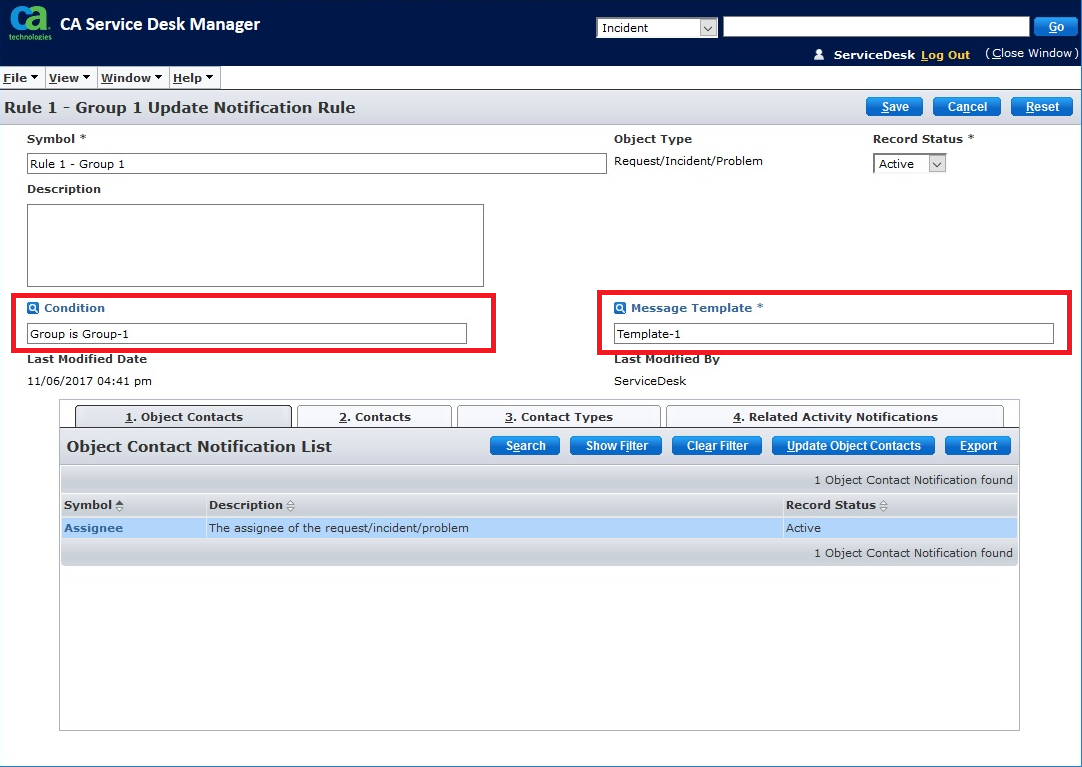
Task: Click the user icon beside ServiceDesk
Action: click(x=819, y=55)
